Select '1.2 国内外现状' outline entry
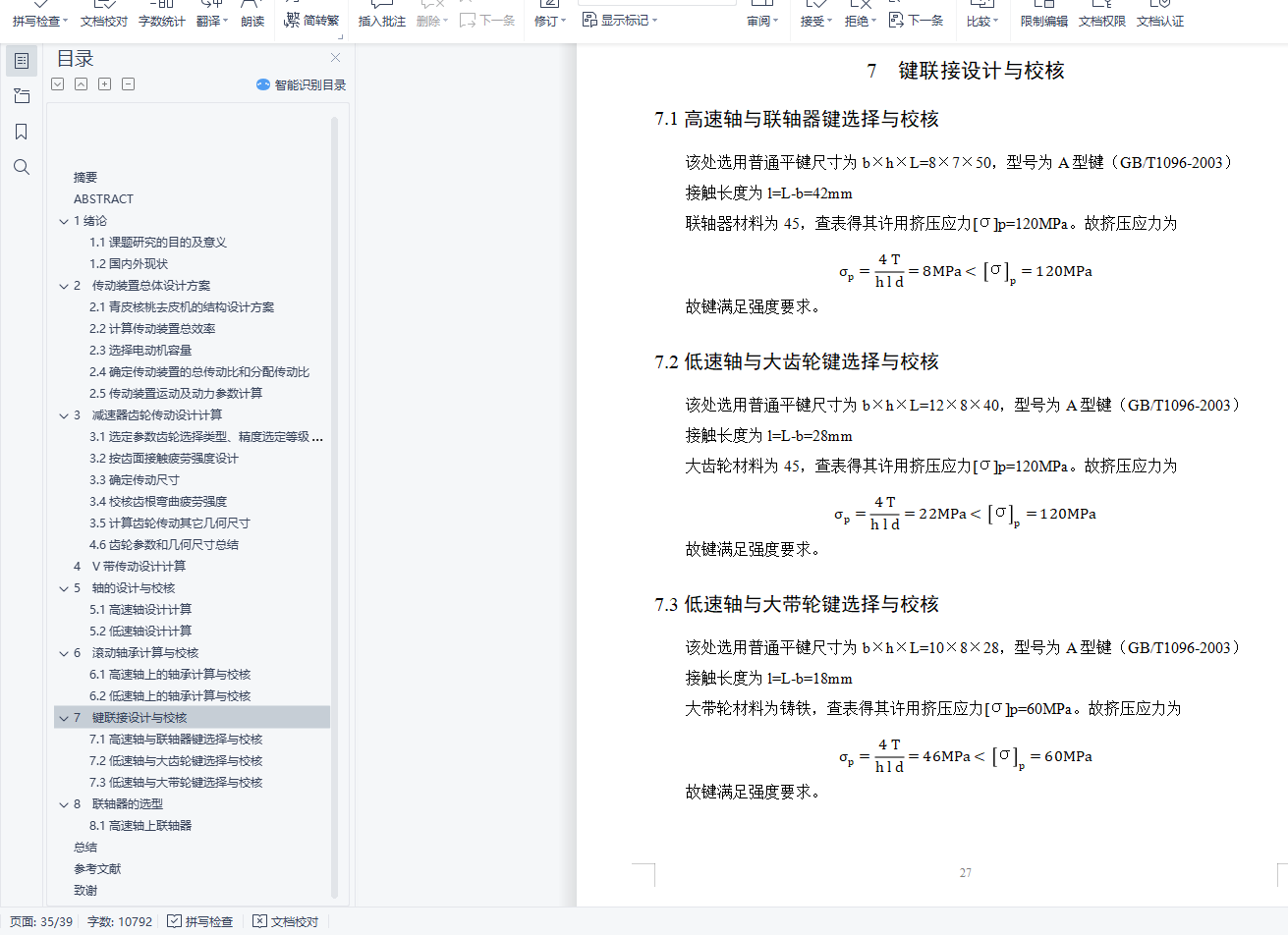Screen dimensions: 1288x935 coord(129,264)
